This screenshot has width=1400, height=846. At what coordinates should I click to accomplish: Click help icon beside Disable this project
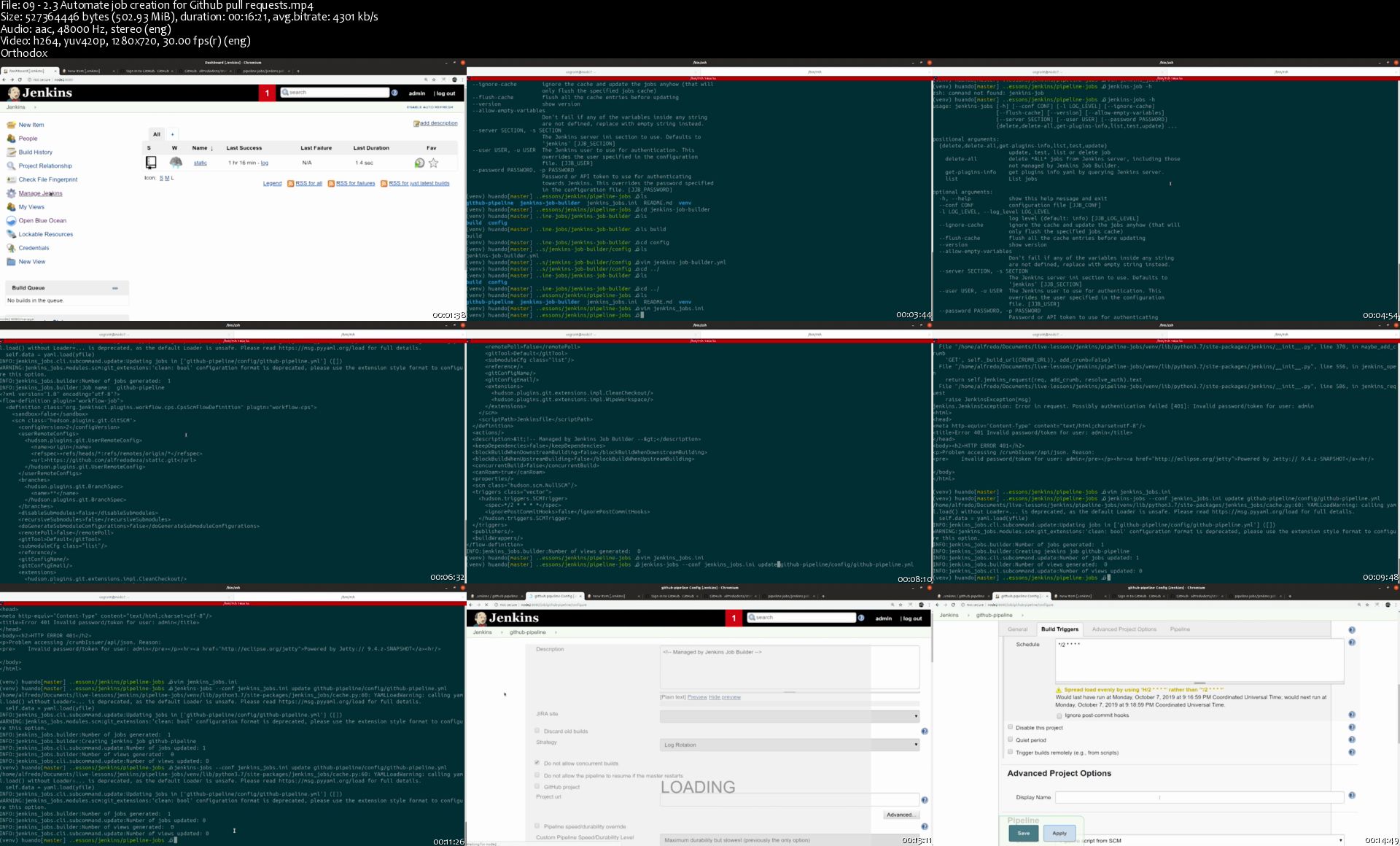click(x=1352, y=727)
